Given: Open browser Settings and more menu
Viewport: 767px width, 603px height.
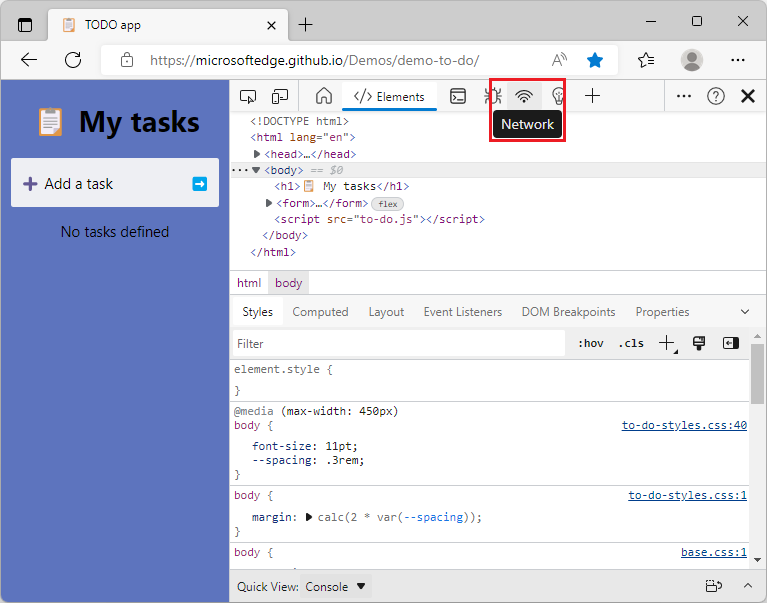Looking at the screenshot, I should (x=738, y=60).
